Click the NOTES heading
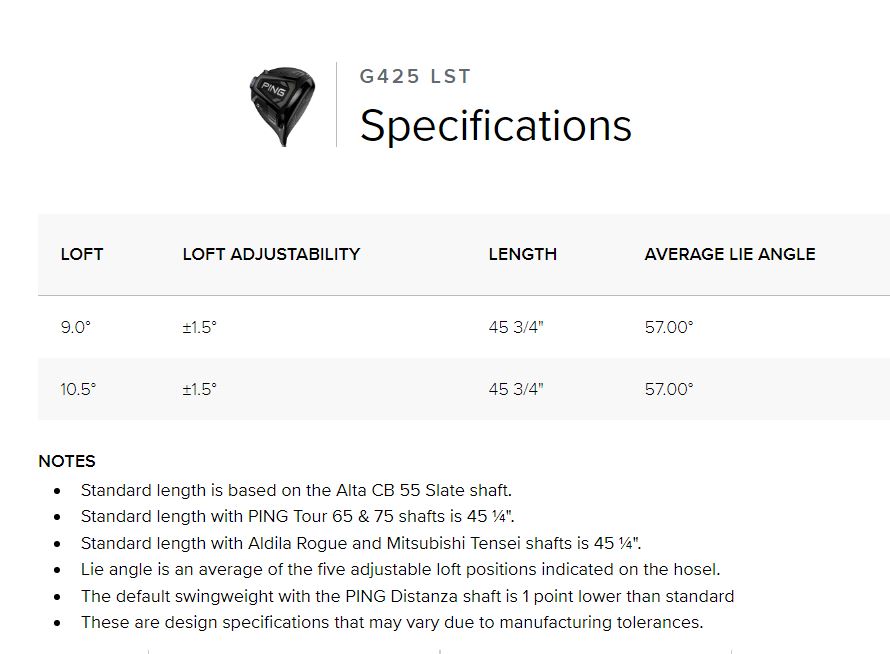The image size is (890, 654). point(67,461)
